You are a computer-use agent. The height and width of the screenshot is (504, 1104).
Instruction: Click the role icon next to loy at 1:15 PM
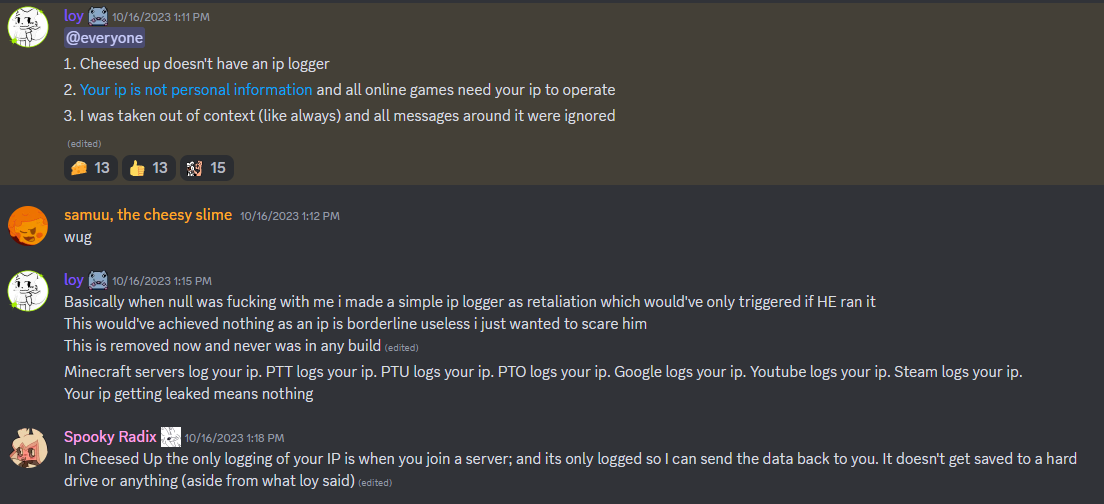98,280
